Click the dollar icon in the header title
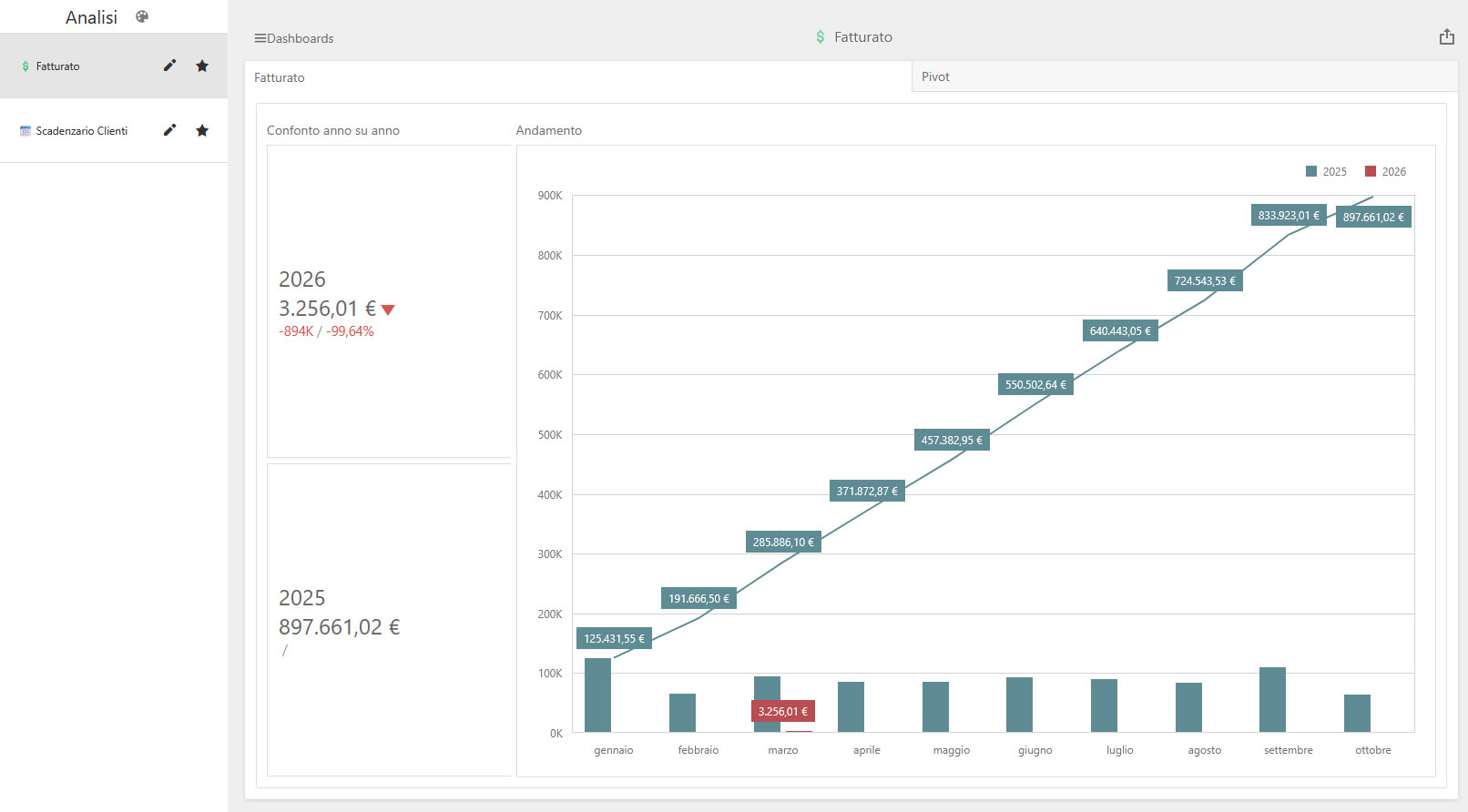The width and height of the screenshot is (1468, 812). point(821,37)
